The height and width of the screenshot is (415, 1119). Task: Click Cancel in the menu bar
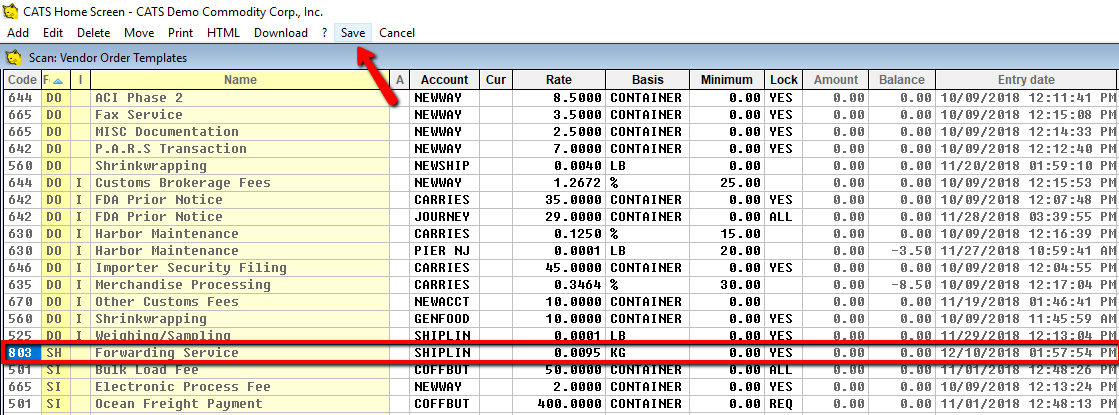tap(397, 33)
